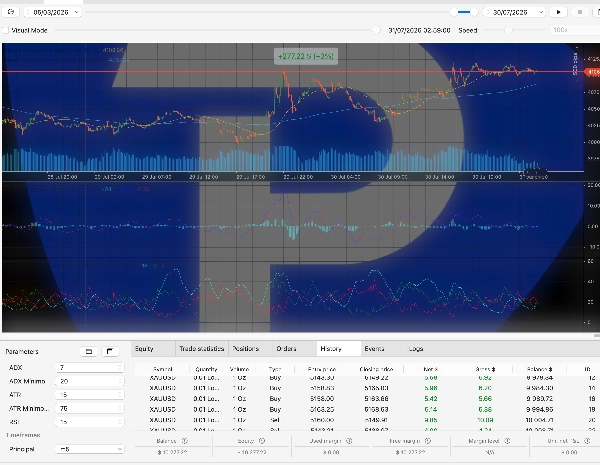Click the red price tag on the chart price axis
This screenshot has width=600, height=465.
click(x=592, y=72)
